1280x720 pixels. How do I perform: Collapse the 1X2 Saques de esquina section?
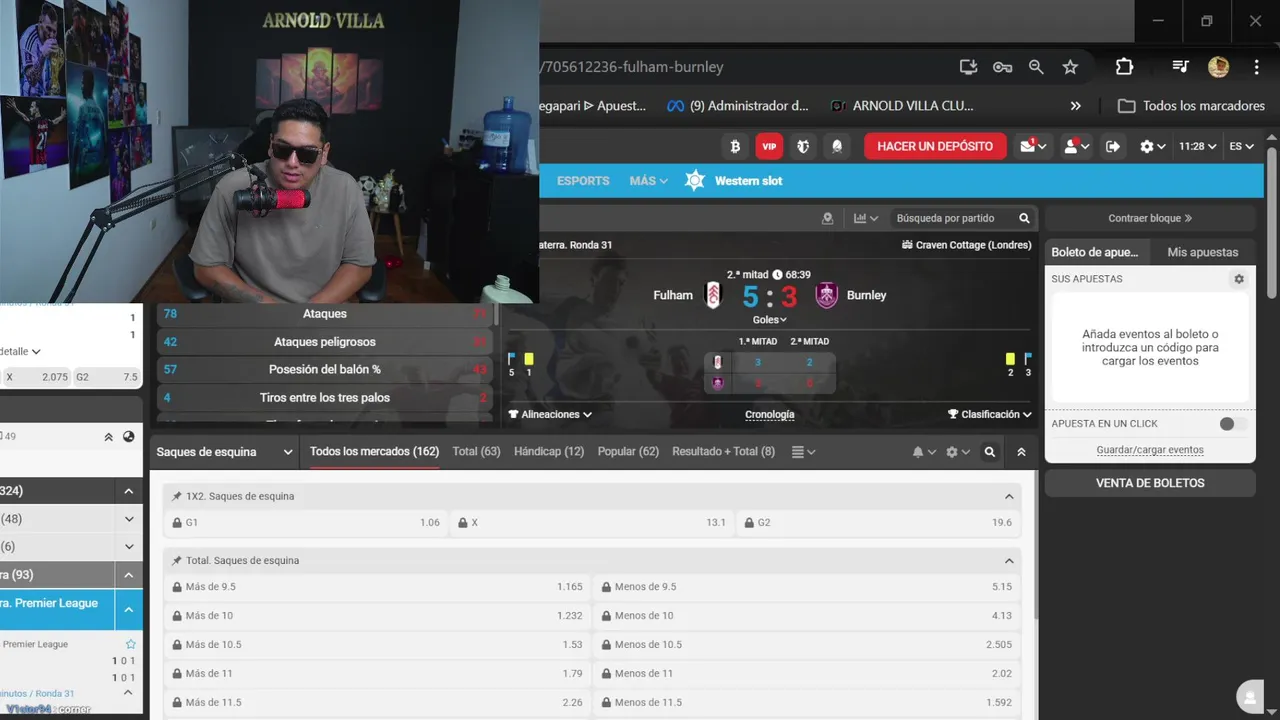[1009, 496]
